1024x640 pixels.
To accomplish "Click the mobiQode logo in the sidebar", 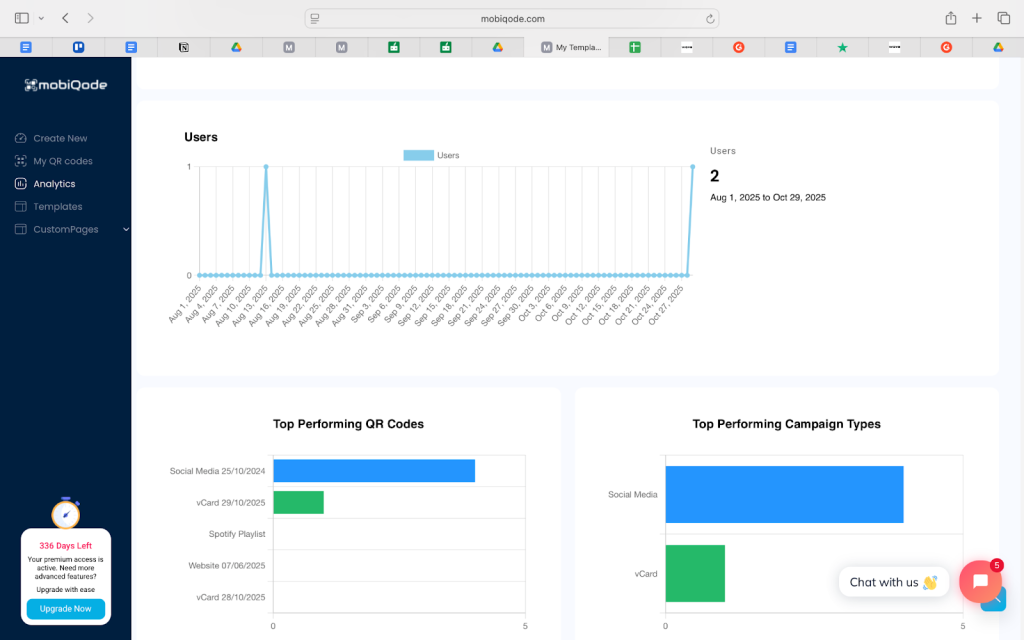I will (65, 85).
